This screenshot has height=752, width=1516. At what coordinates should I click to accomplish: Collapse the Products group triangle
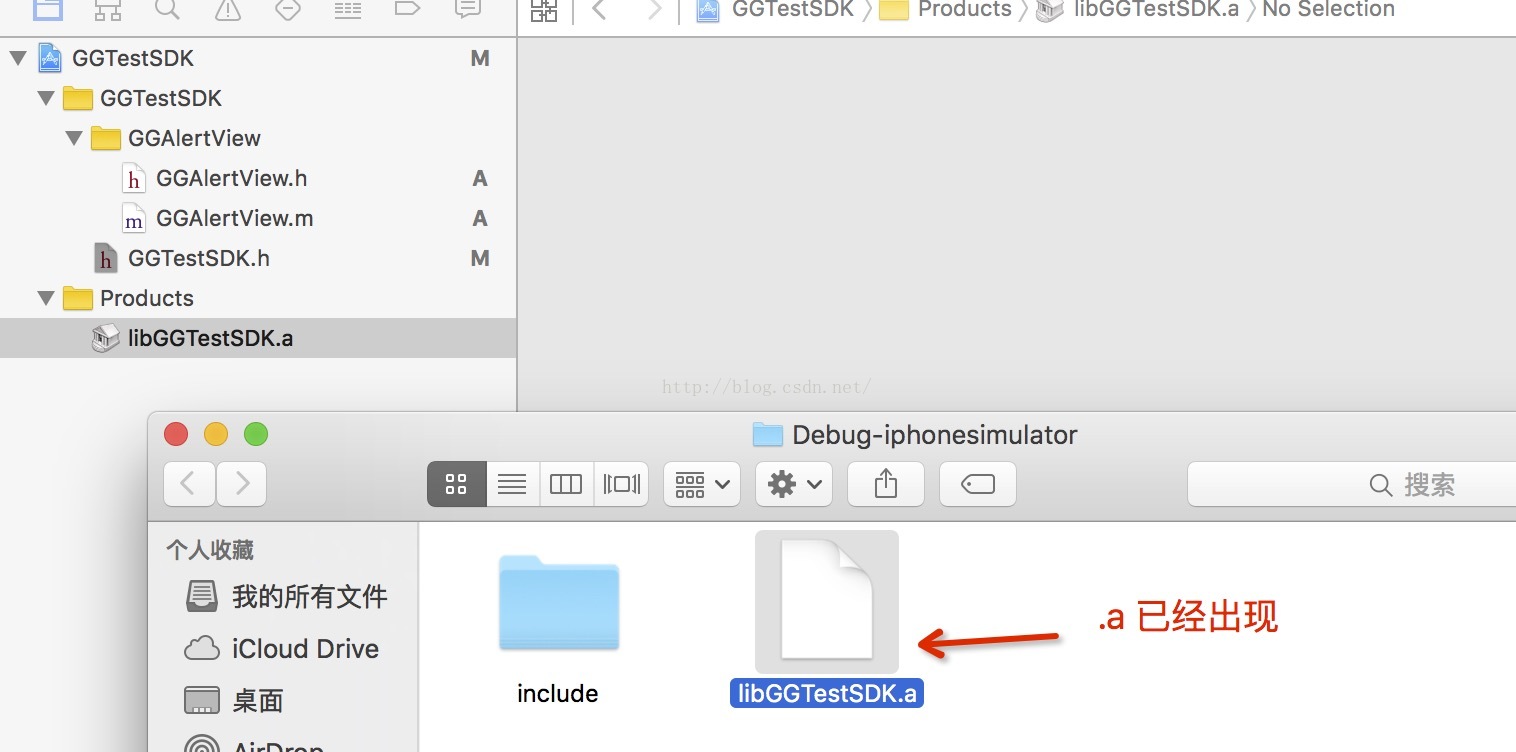point(45,299)
